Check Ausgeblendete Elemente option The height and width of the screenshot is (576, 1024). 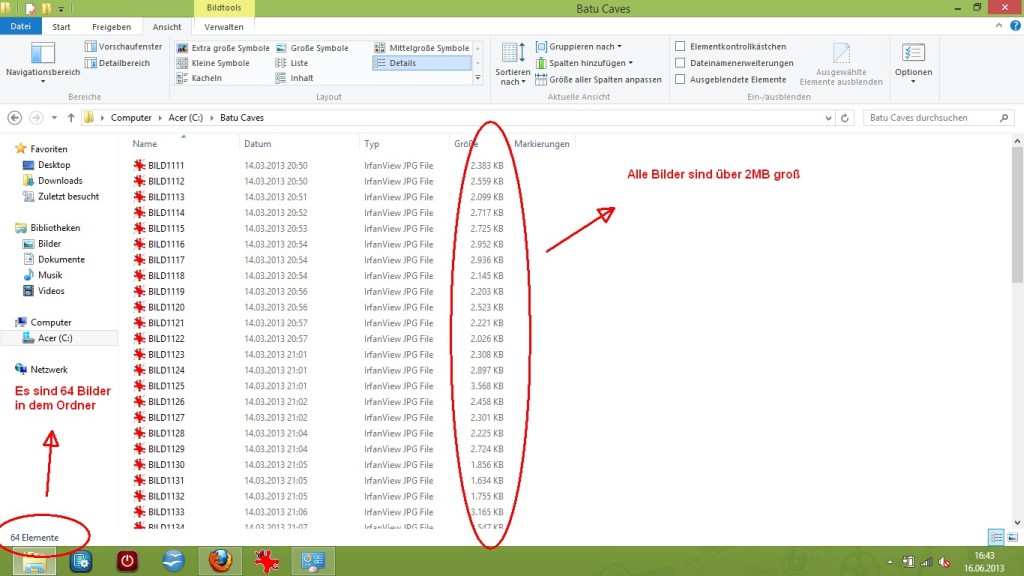[681, 79]
